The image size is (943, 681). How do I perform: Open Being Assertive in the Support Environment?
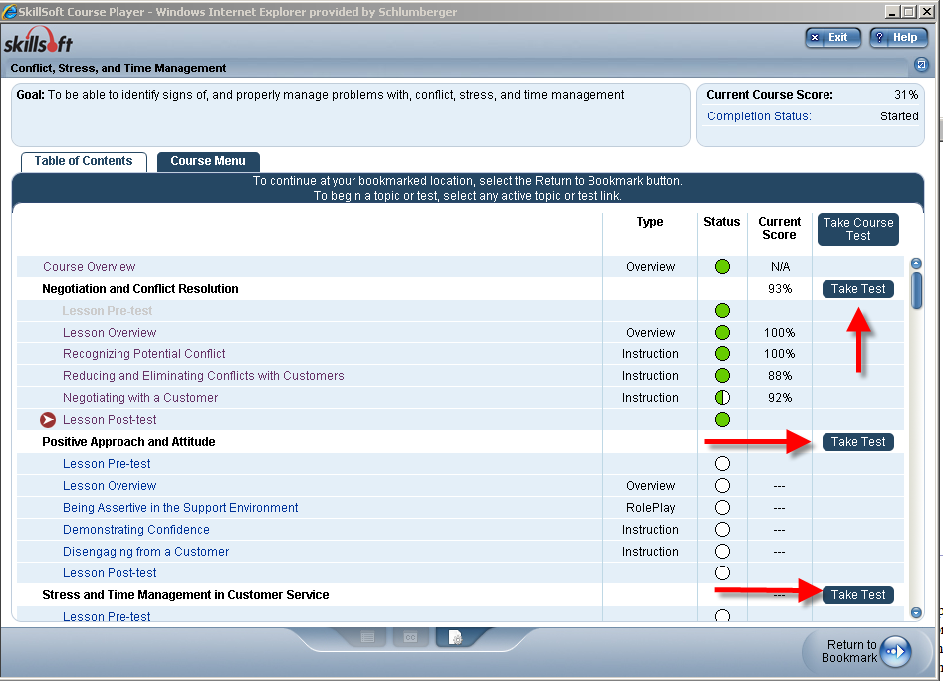click(x=180, y=508)
